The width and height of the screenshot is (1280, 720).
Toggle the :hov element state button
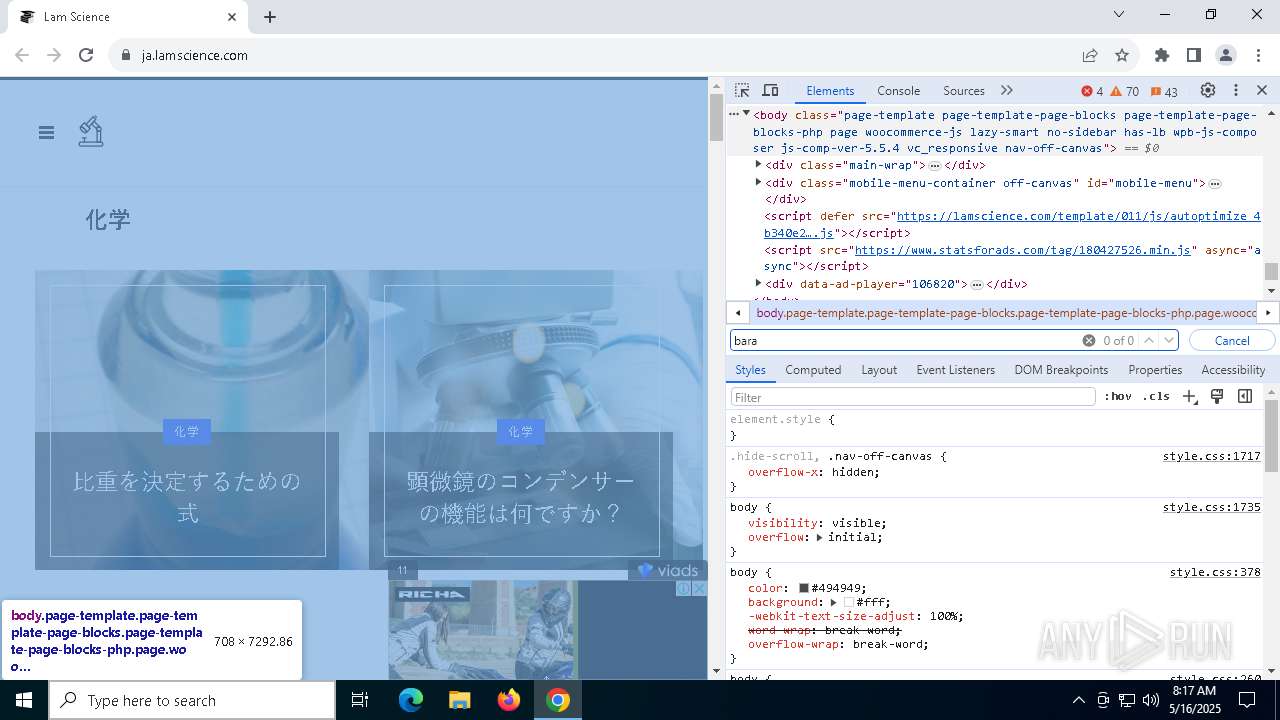(1118, 397)
